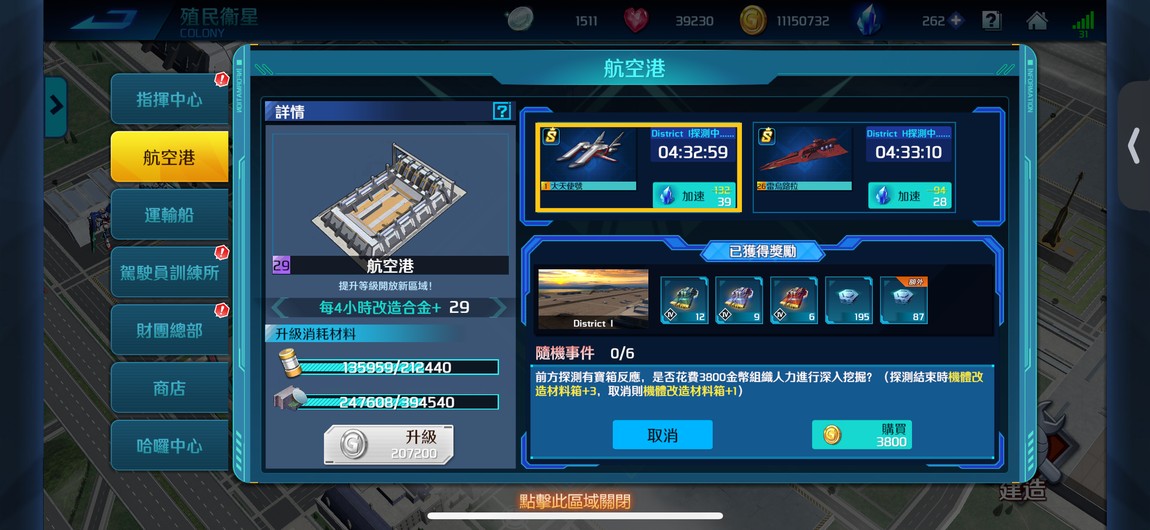
Task: Tap the blue crystal currency icon
Action: coord(868,20)
